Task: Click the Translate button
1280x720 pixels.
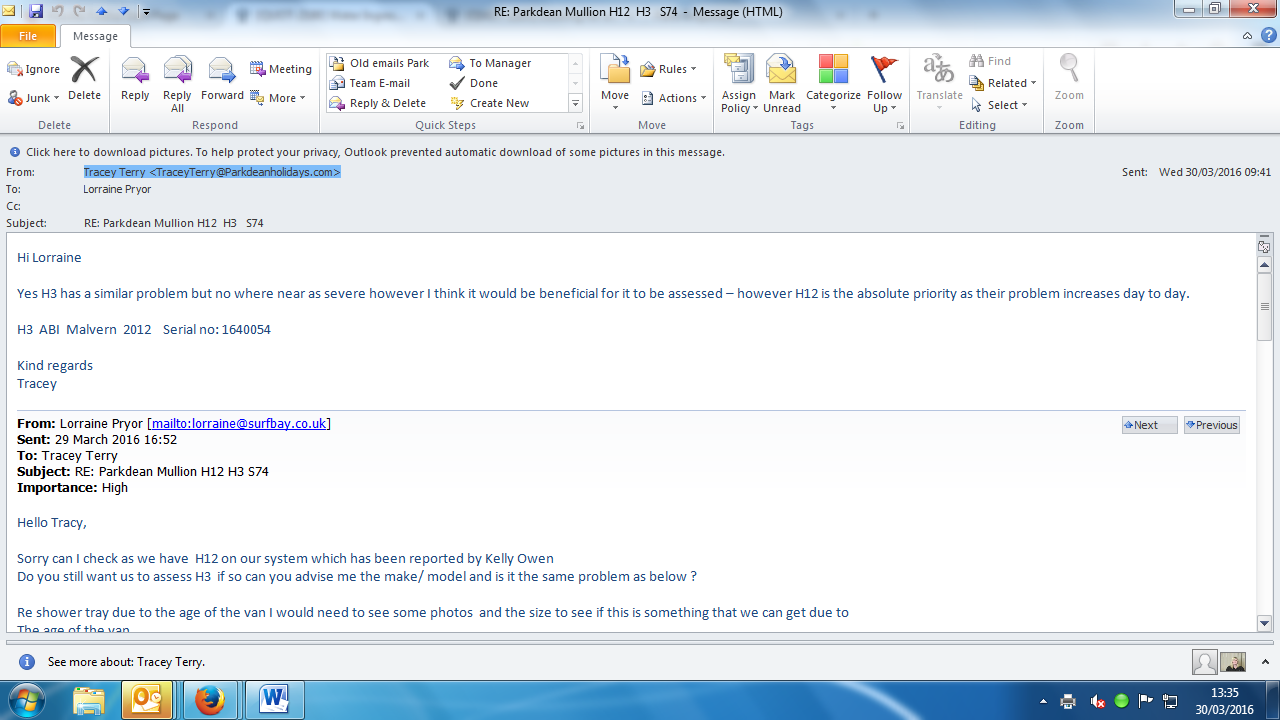Action: [x=939, y=84]
